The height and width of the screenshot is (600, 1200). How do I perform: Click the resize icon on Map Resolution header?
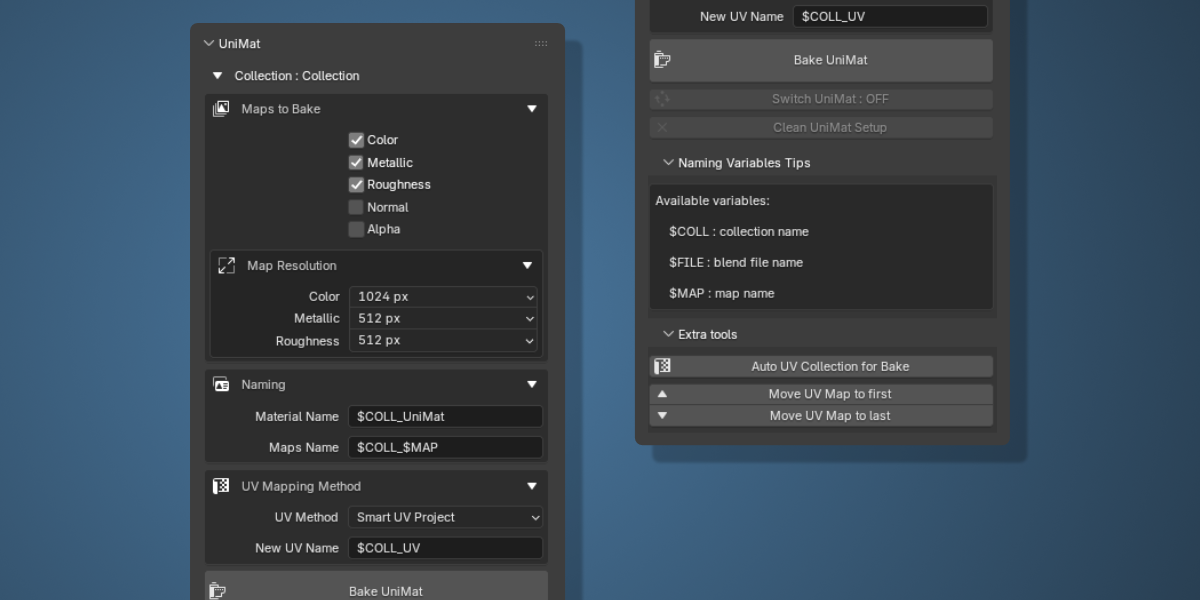[x=227, y=265]
